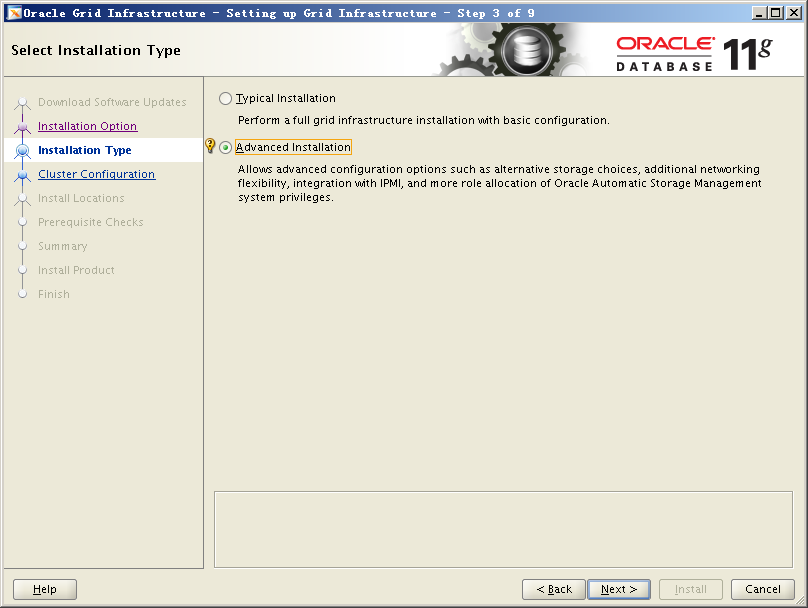Select the Typical Installation radio button
This screenshot has width=808, height=608.
point(225,99)
